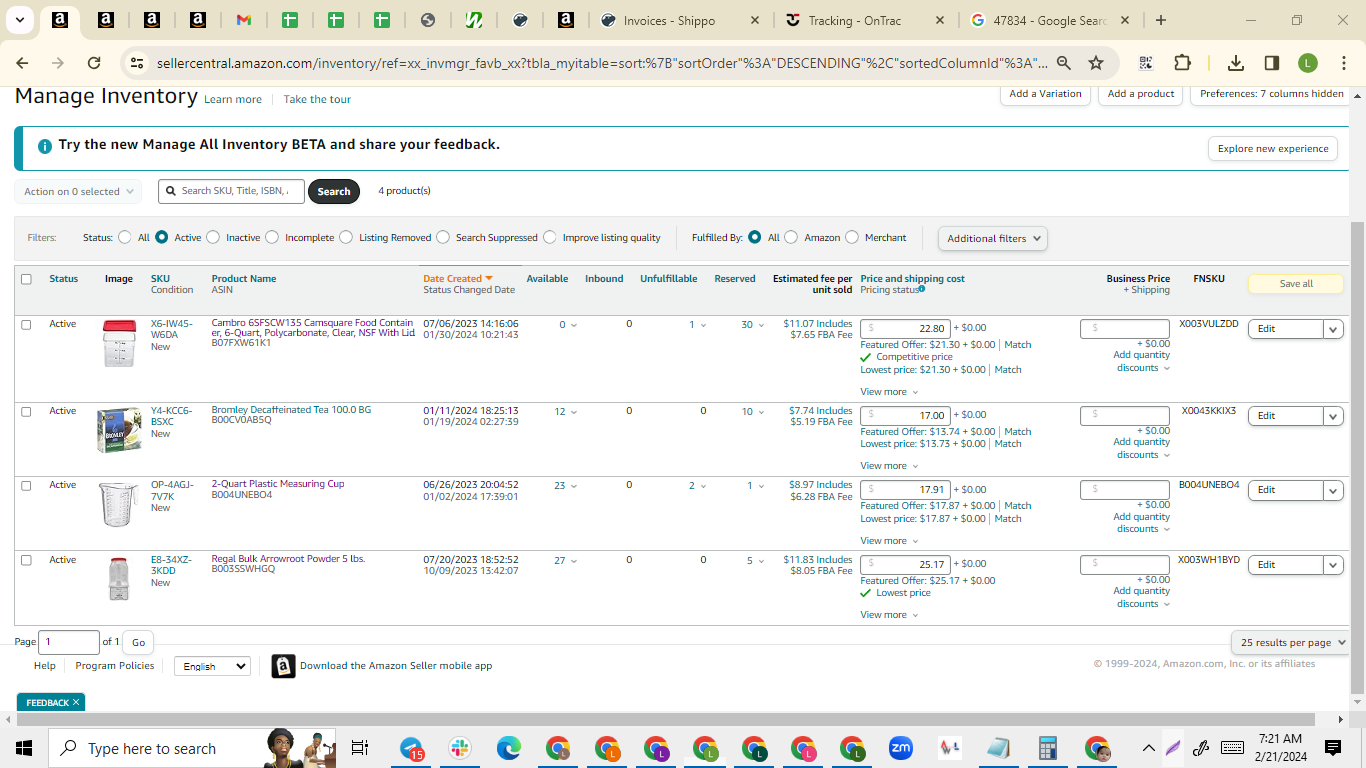Click the Amazon Seller mobile app icon
This screenshot has width=1366, height=768.
[x=284, y=666]
